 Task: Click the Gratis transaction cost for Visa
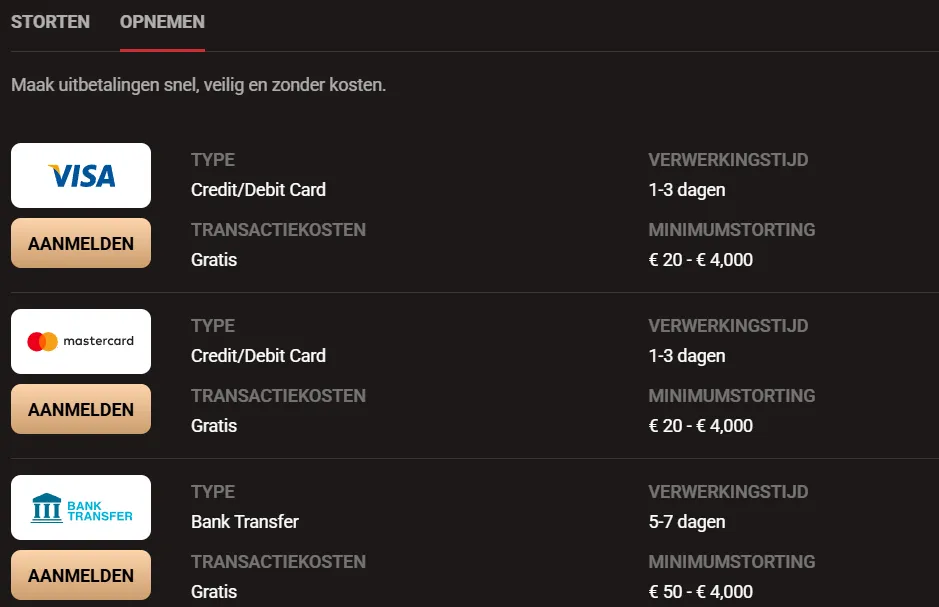pos(213,259)
